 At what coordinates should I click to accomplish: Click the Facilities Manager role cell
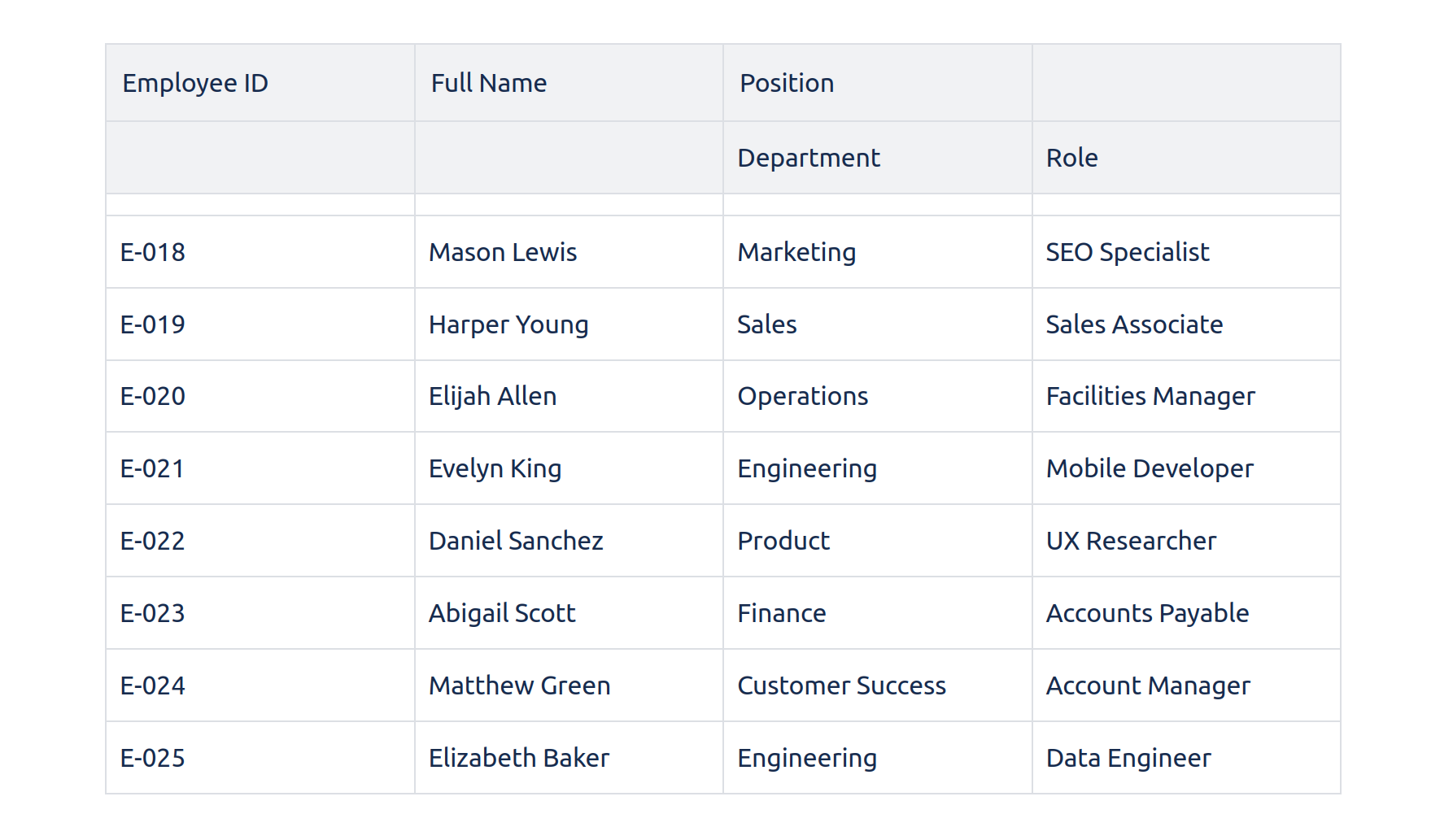click(x=1150, y=396)
